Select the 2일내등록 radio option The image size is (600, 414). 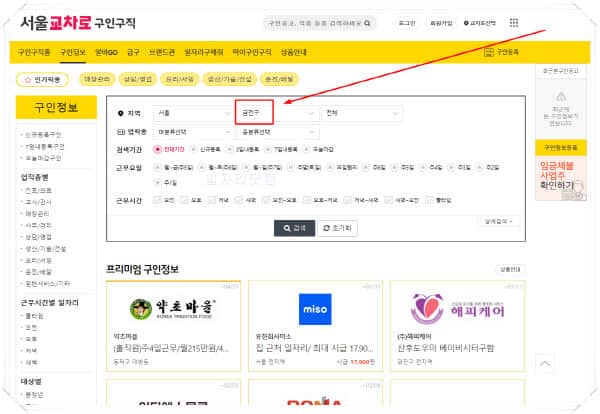click(229, 149)
